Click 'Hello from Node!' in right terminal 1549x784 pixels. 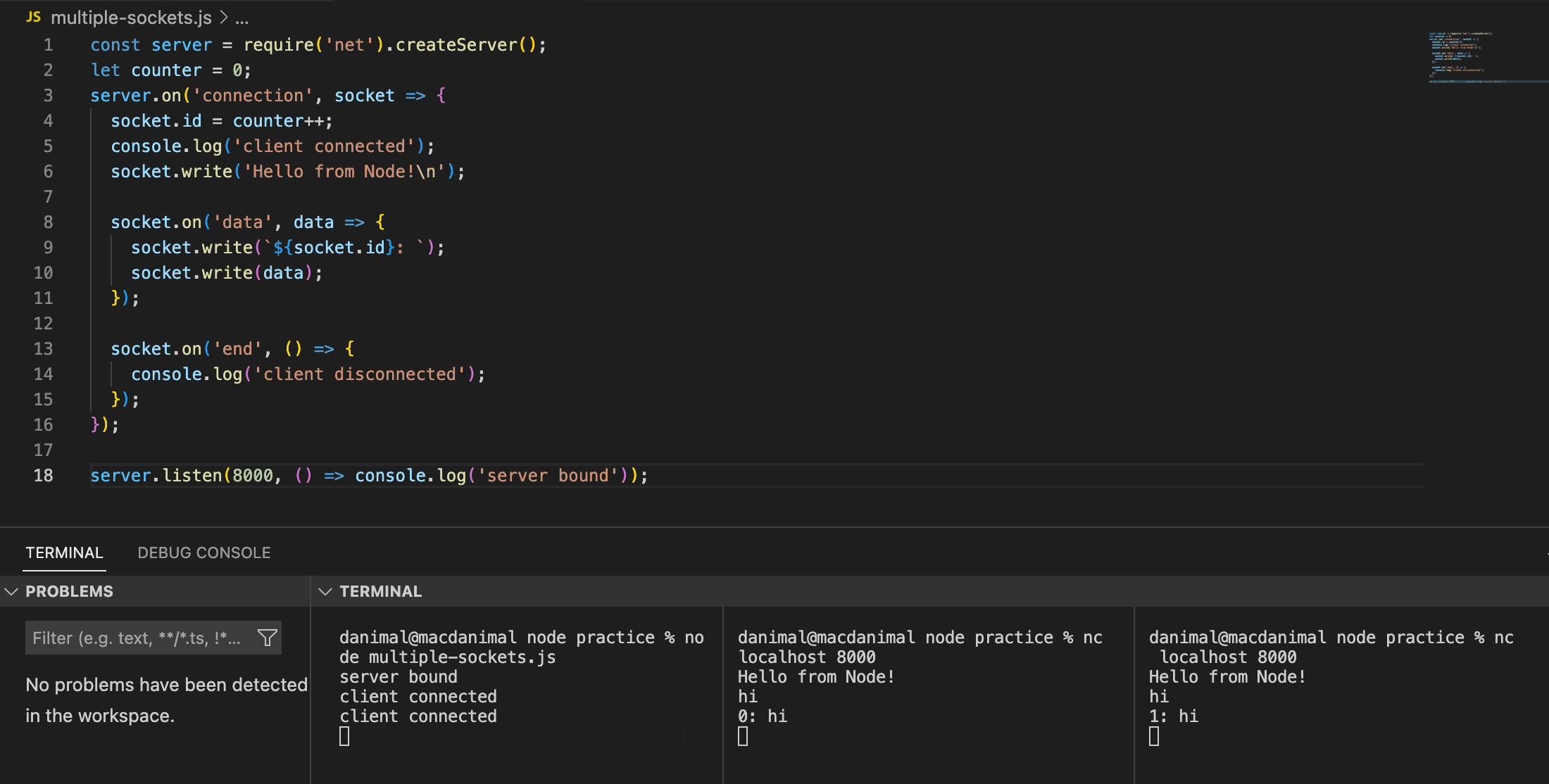point(1227,677)
